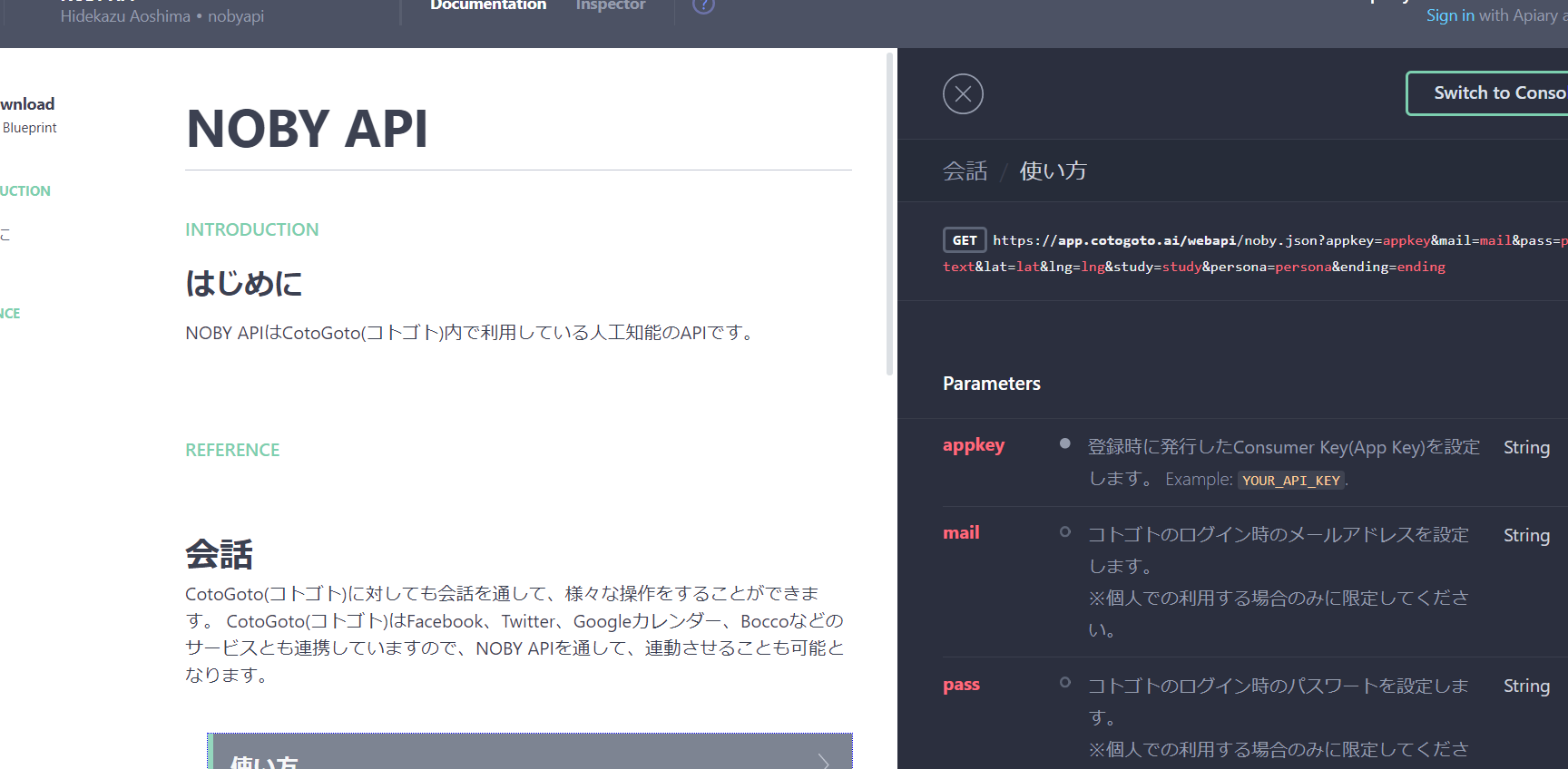1568x769 pixels.
Task: Click the 会話 heading in the documentation
Action: pos(220,554)
